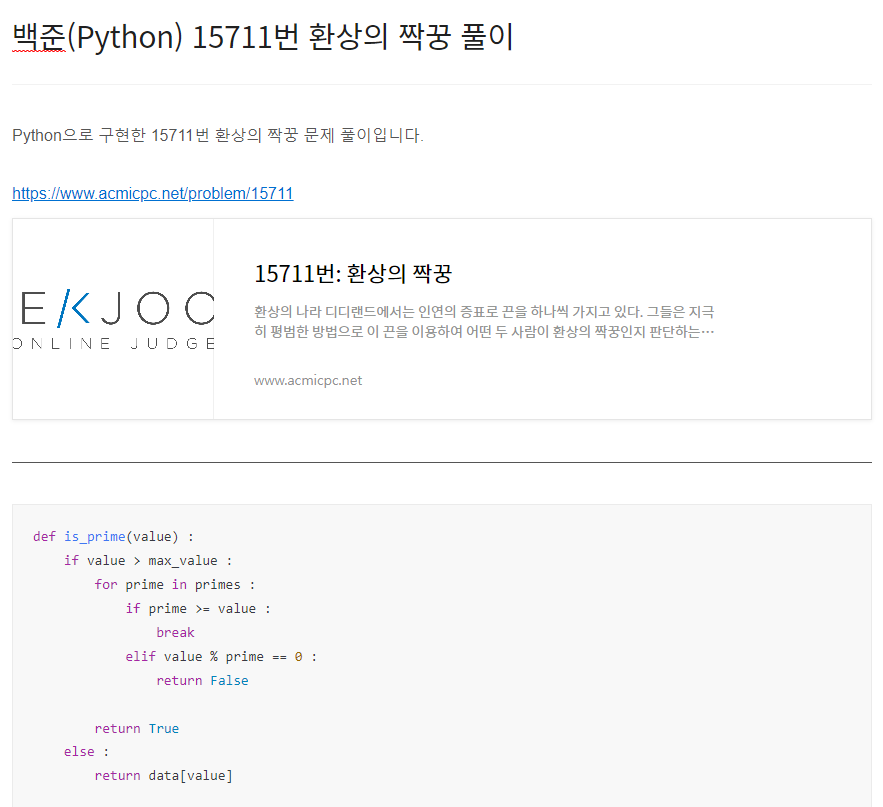Open the link card title 15711번: 환상의 짝꿍
883x807 pixels.
pos(353,274)
